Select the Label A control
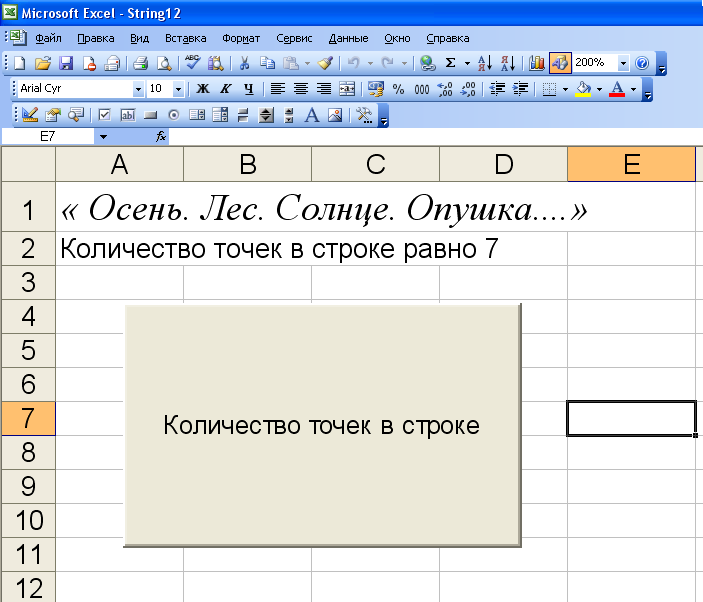 click(x=312, y=115)
